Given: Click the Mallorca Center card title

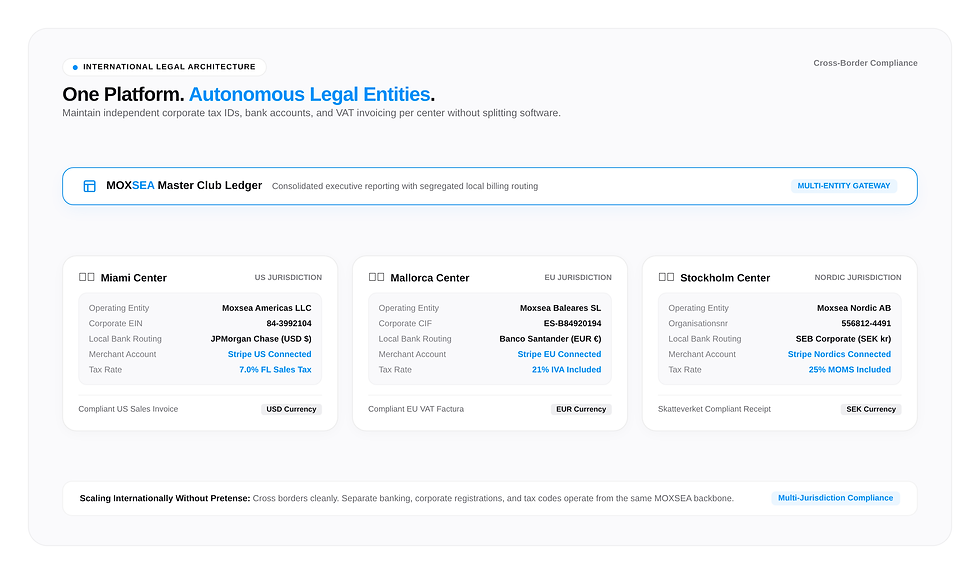Looking at the screenshot, I should click(x=429, y=278).
